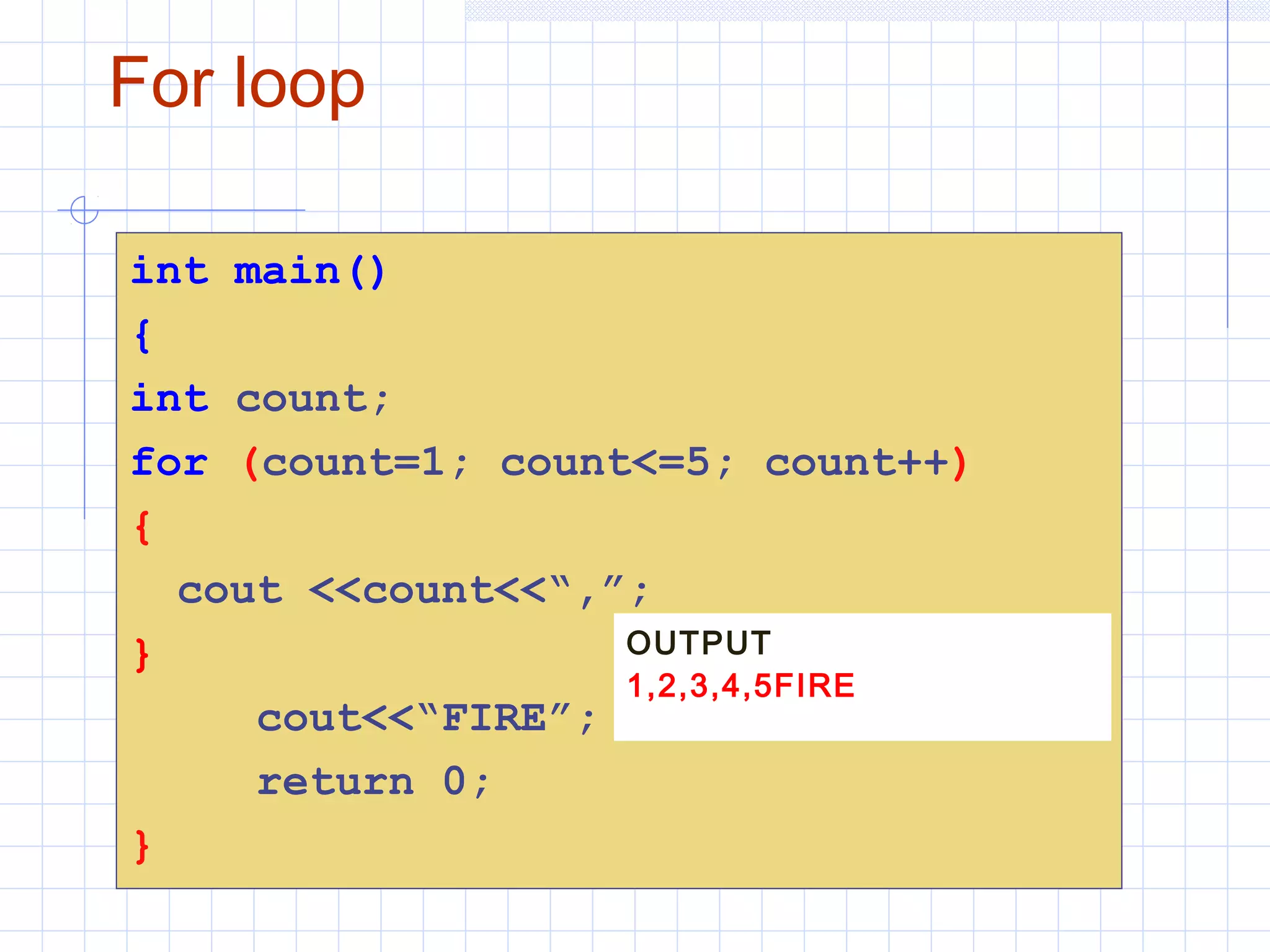Click the 'count<=5;' loop condition
The width and height of the screenshot is (1270, 952).
coord(617,463)
